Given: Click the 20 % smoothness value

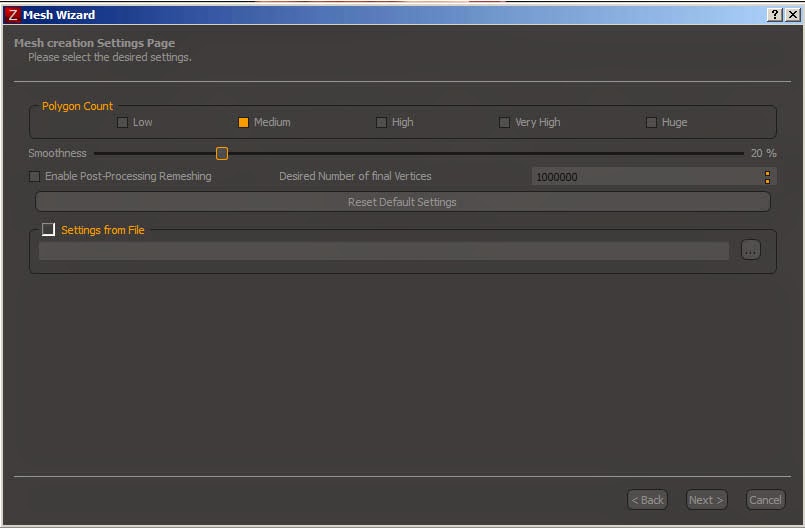Looking at the screenshot, I should click(x=763, y=153).
